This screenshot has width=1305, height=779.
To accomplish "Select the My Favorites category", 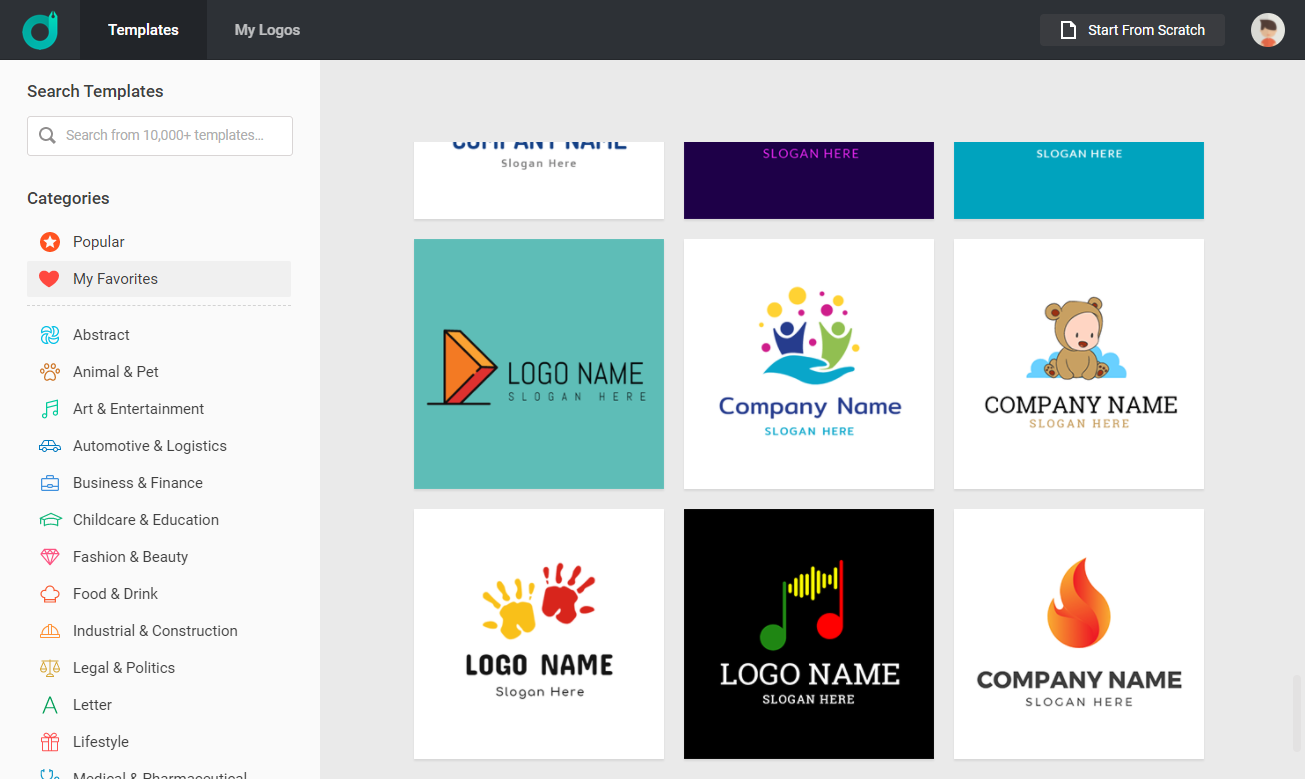I will coord(159,279).
